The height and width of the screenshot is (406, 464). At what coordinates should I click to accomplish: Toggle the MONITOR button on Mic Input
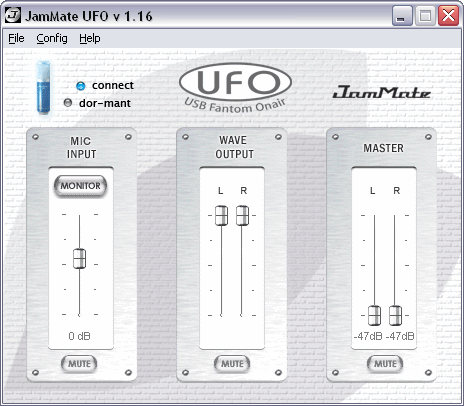[80, 186]
